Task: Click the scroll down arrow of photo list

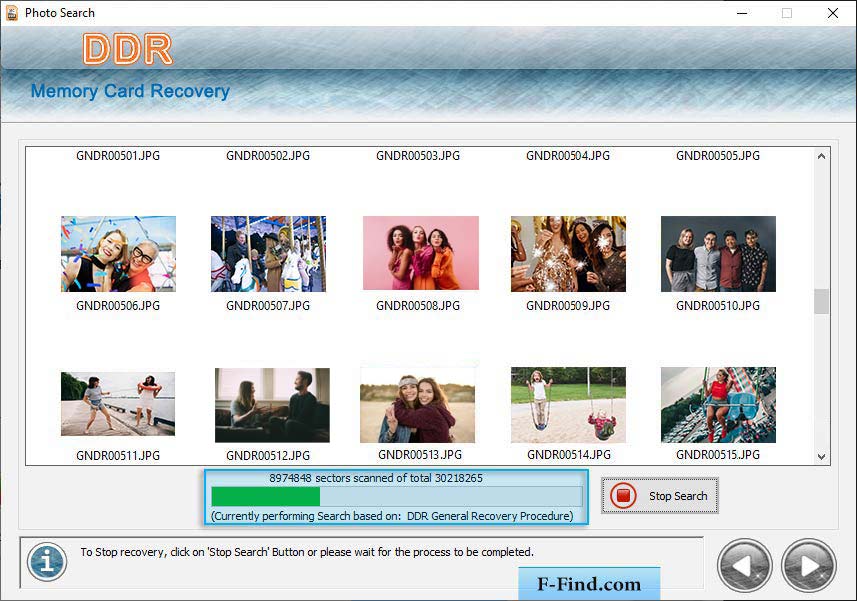Action: point(821,456)
